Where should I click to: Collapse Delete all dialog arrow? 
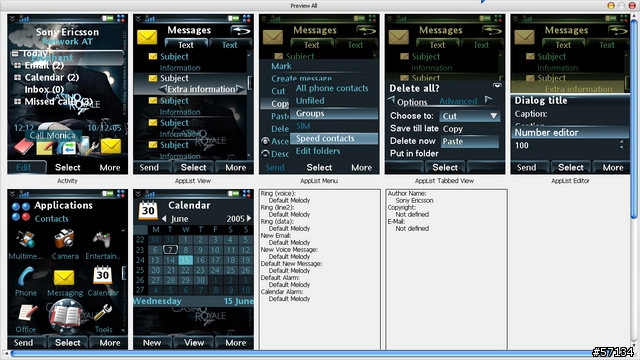click(x=497, y=85)
